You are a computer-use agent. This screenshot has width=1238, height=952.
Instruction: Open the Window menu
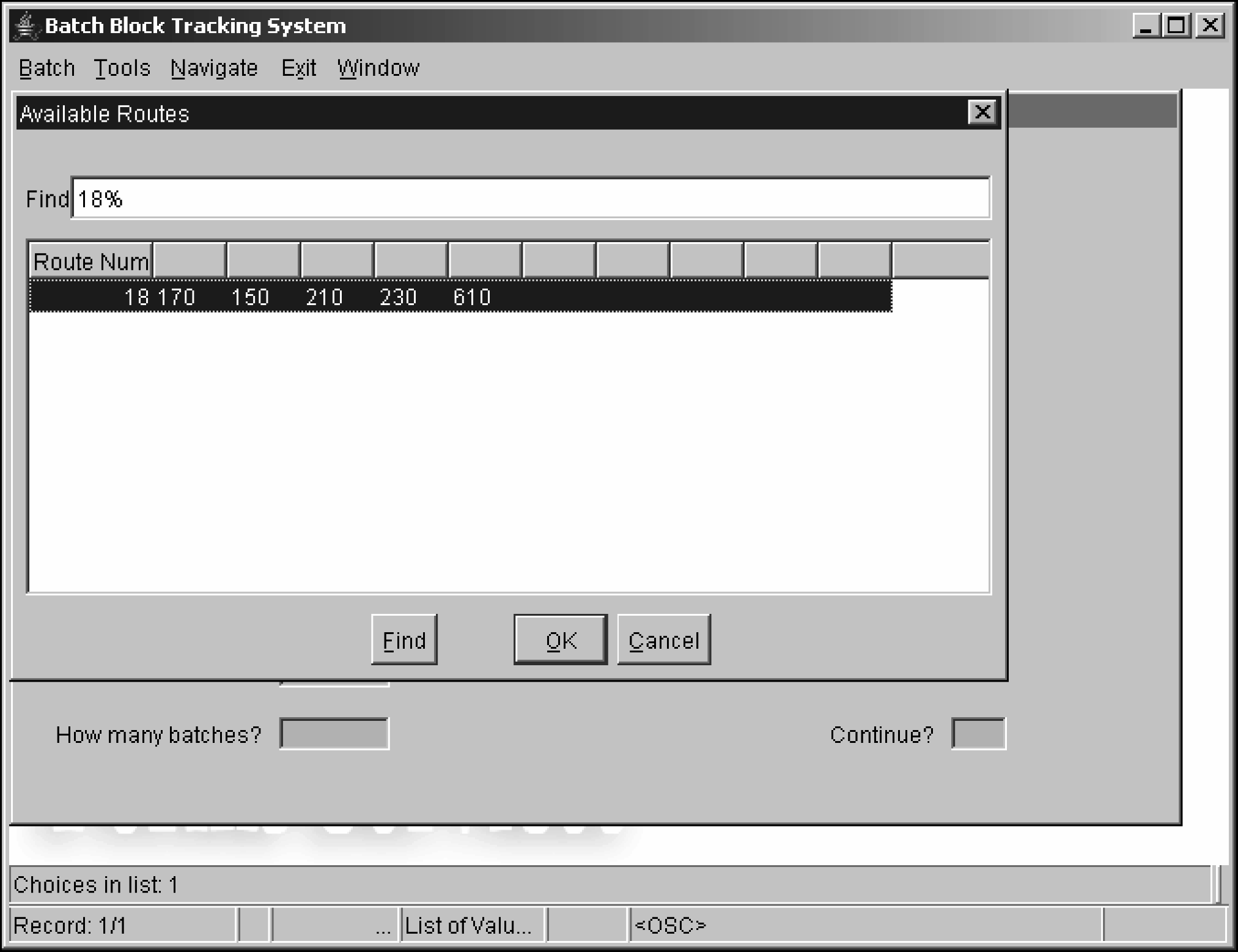point(378,68)
